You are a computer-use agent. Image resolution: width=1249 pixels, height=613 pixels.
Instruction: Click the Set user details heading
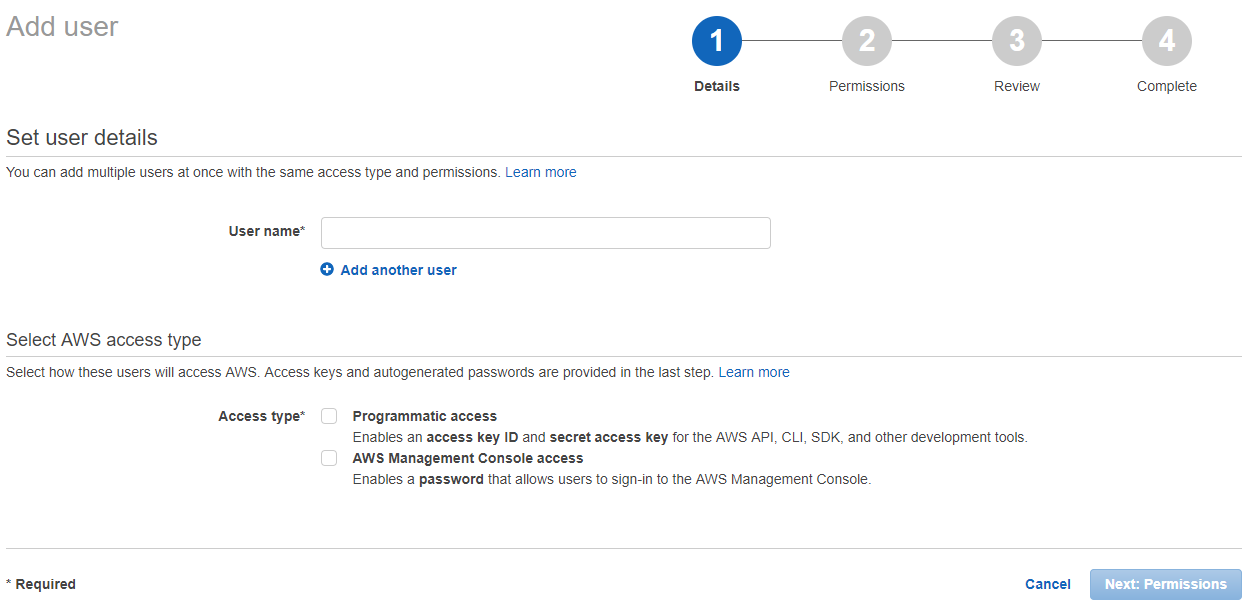tap(82, 137)
